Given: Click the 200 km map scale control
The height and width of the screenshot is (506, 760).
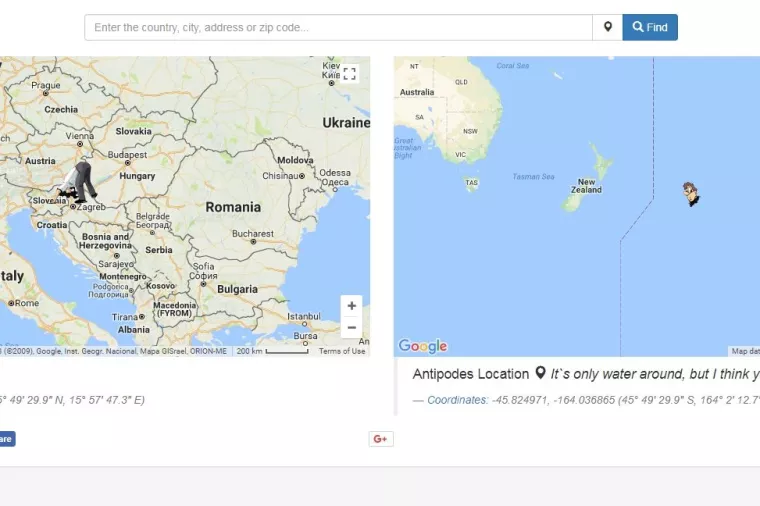Looking at the screenshot, I should 272,351.
